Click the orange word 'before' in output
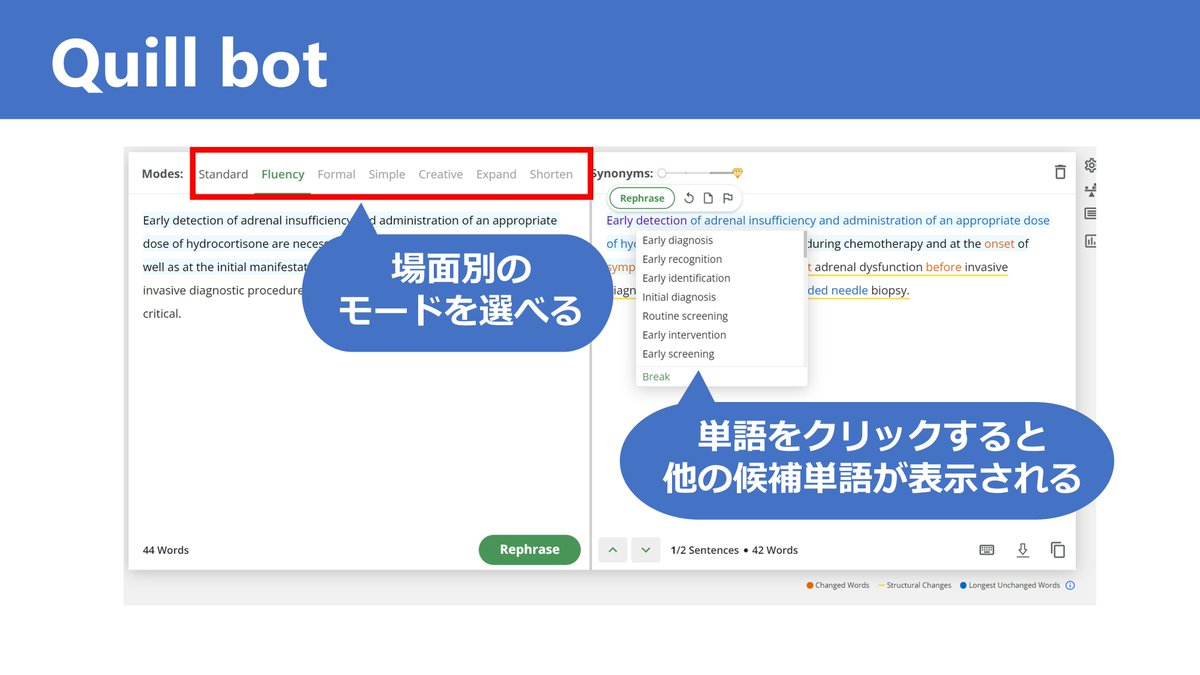Image resolution: width=1200 pixels, height=675 pixels. [x=944, y=267]
